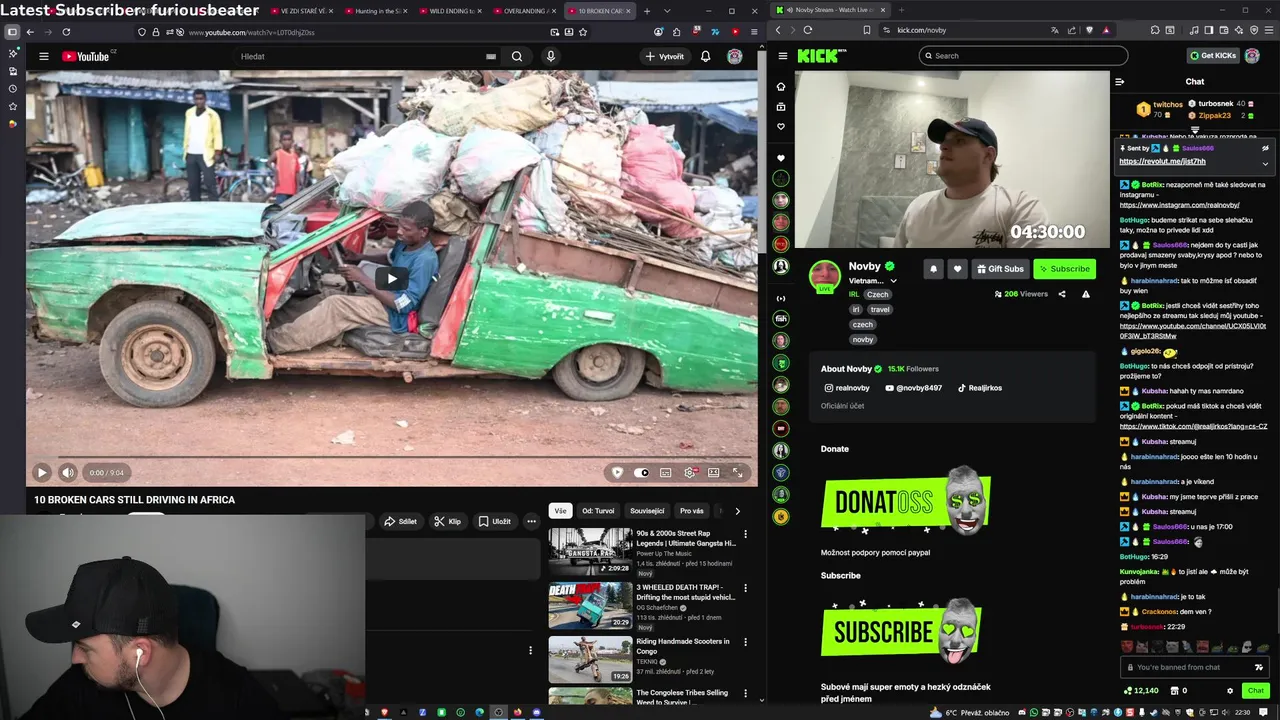
Task: Click the green Chat send button
Action: tap(1256, 691)
